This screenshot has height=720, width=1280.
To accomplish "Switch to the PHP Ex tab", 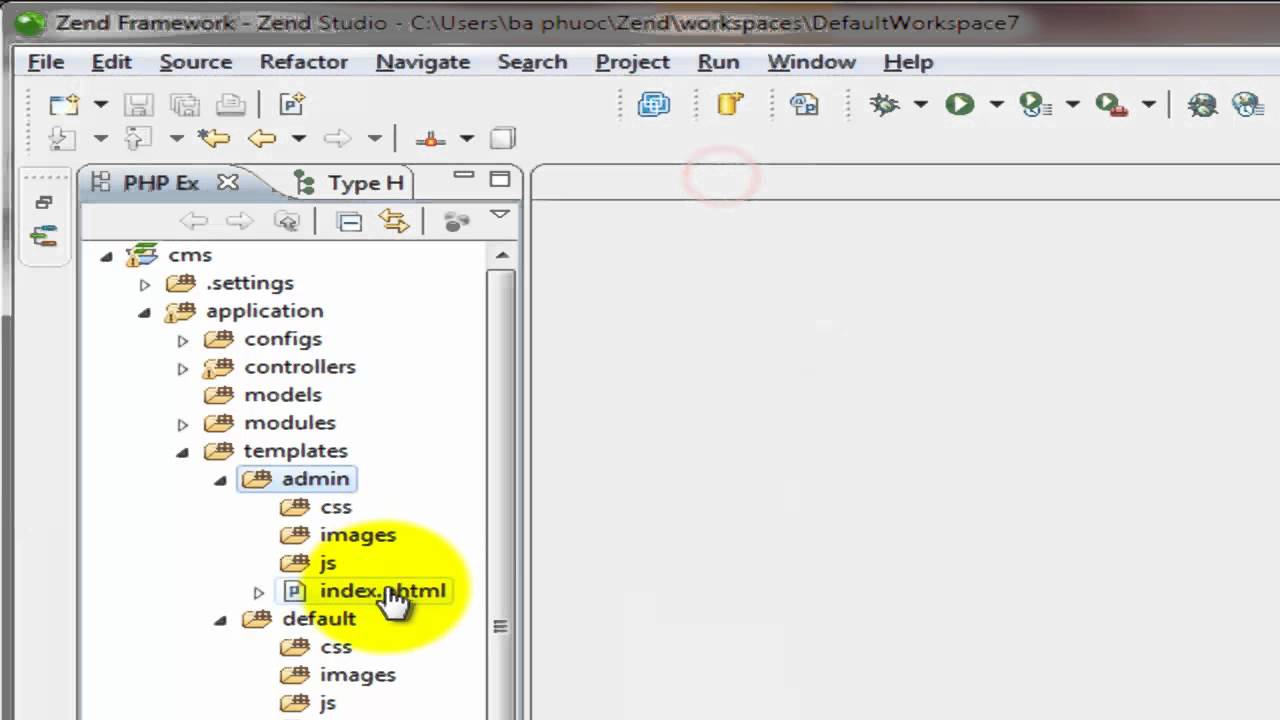I will pyautogui.click(x=160, y=183).
